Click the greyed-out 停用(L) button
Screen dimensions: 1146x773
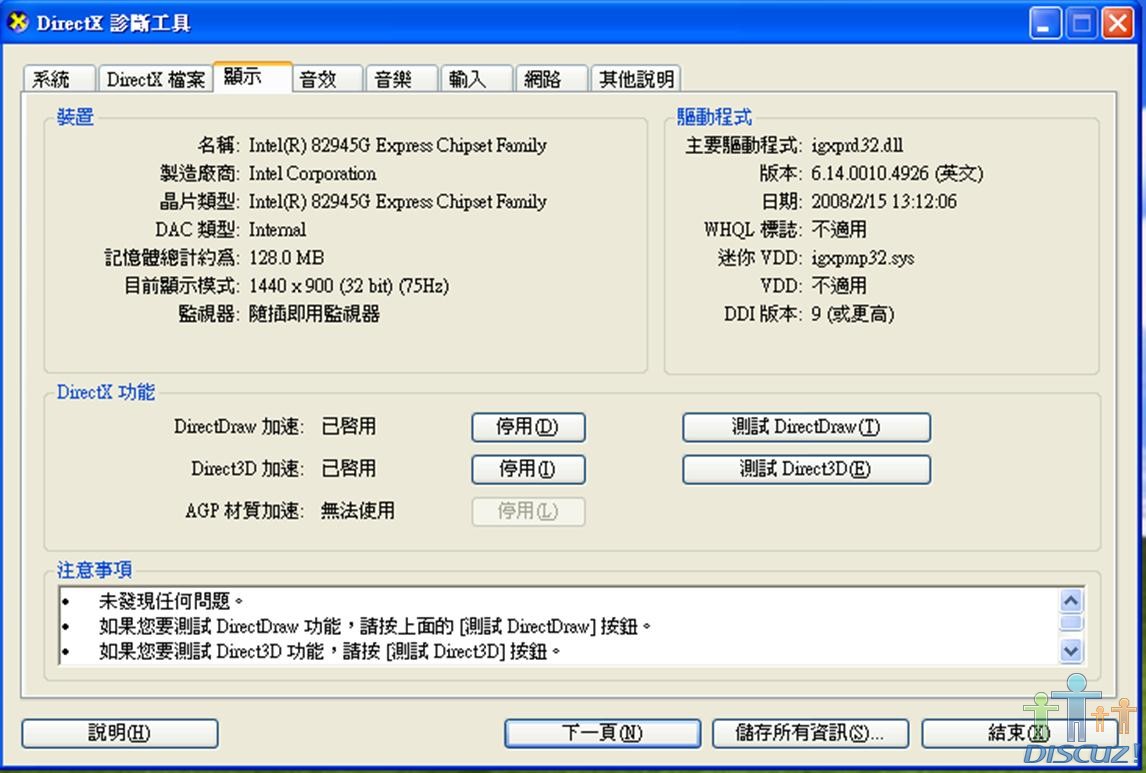[528, 511]
